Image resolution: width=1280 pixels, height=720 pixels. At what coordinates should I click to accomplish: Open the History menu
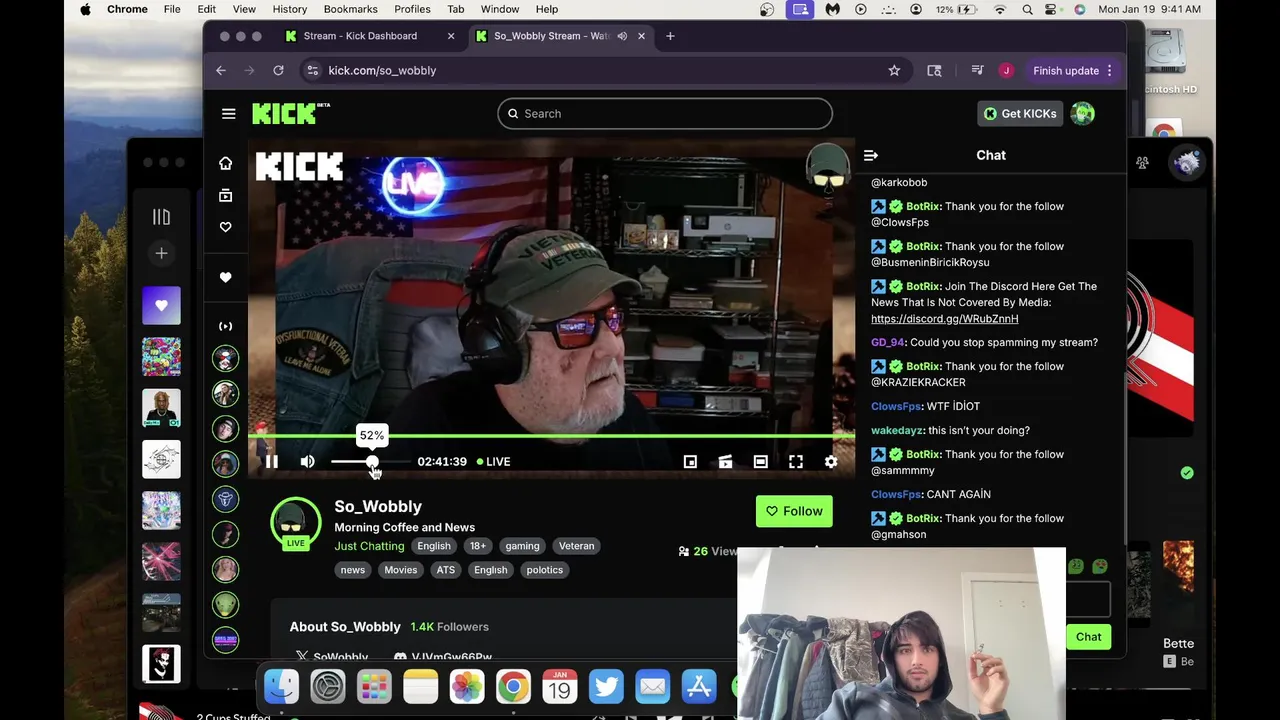290,9
